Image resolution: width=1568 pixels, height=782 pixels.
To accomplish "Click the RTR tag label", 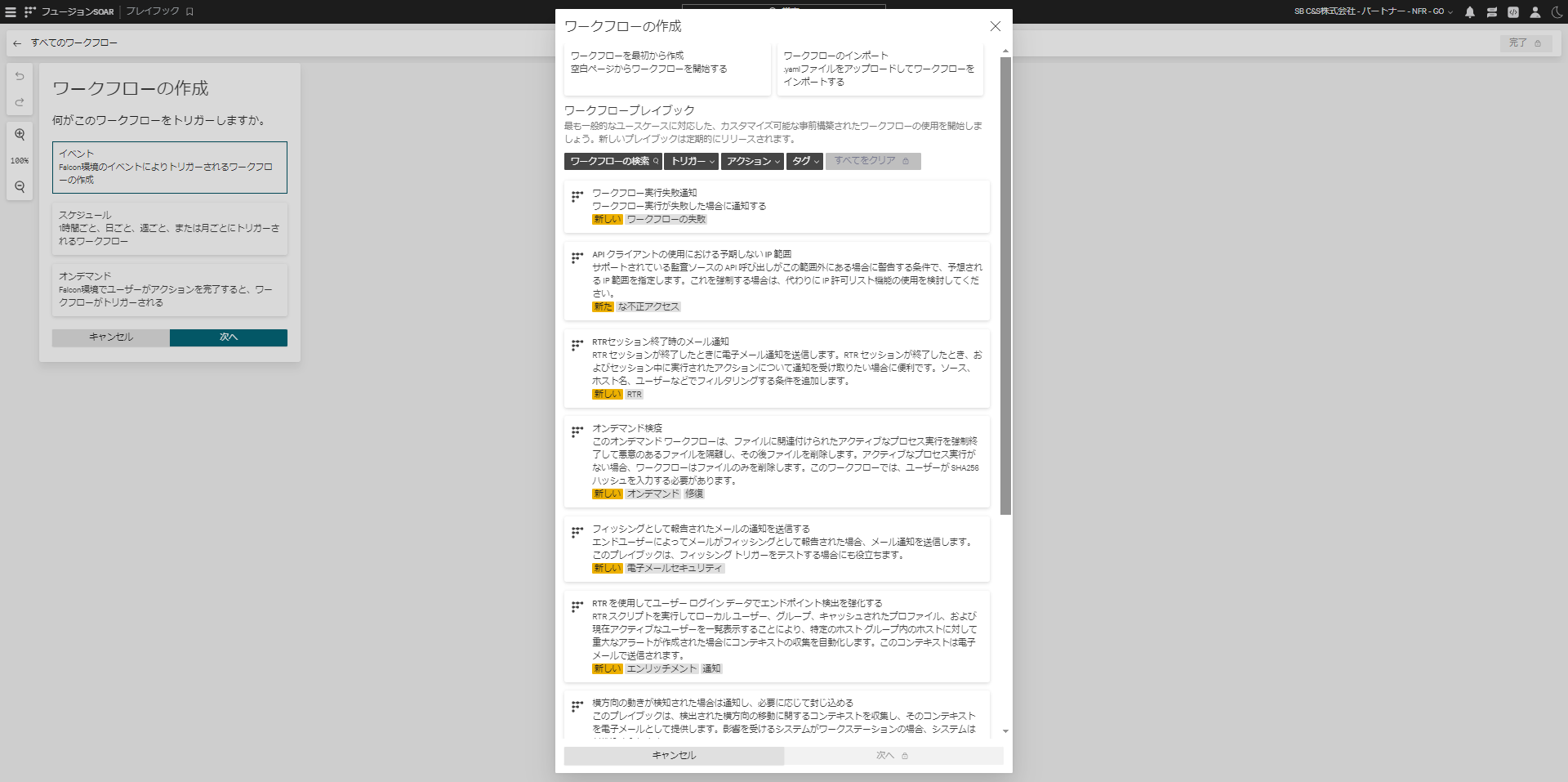I will [635, 394].
